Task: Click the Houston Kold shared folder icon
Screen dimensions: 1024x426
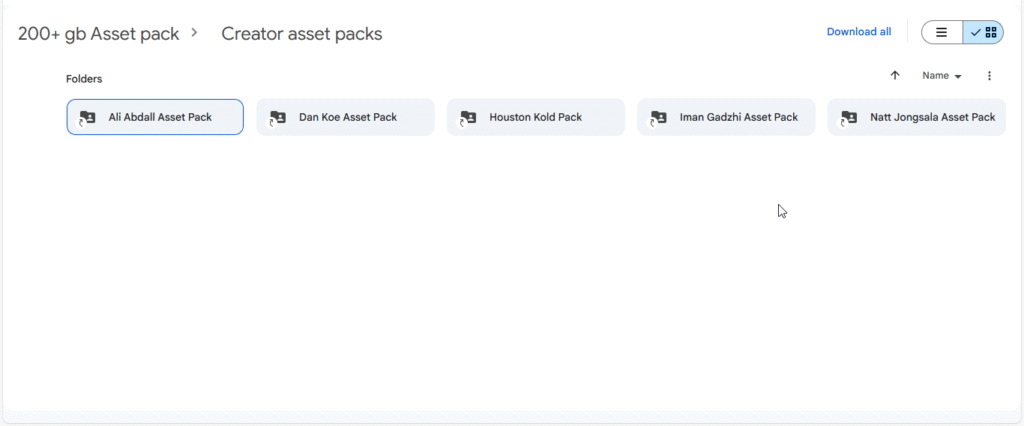Action: (x=467, y=117)
